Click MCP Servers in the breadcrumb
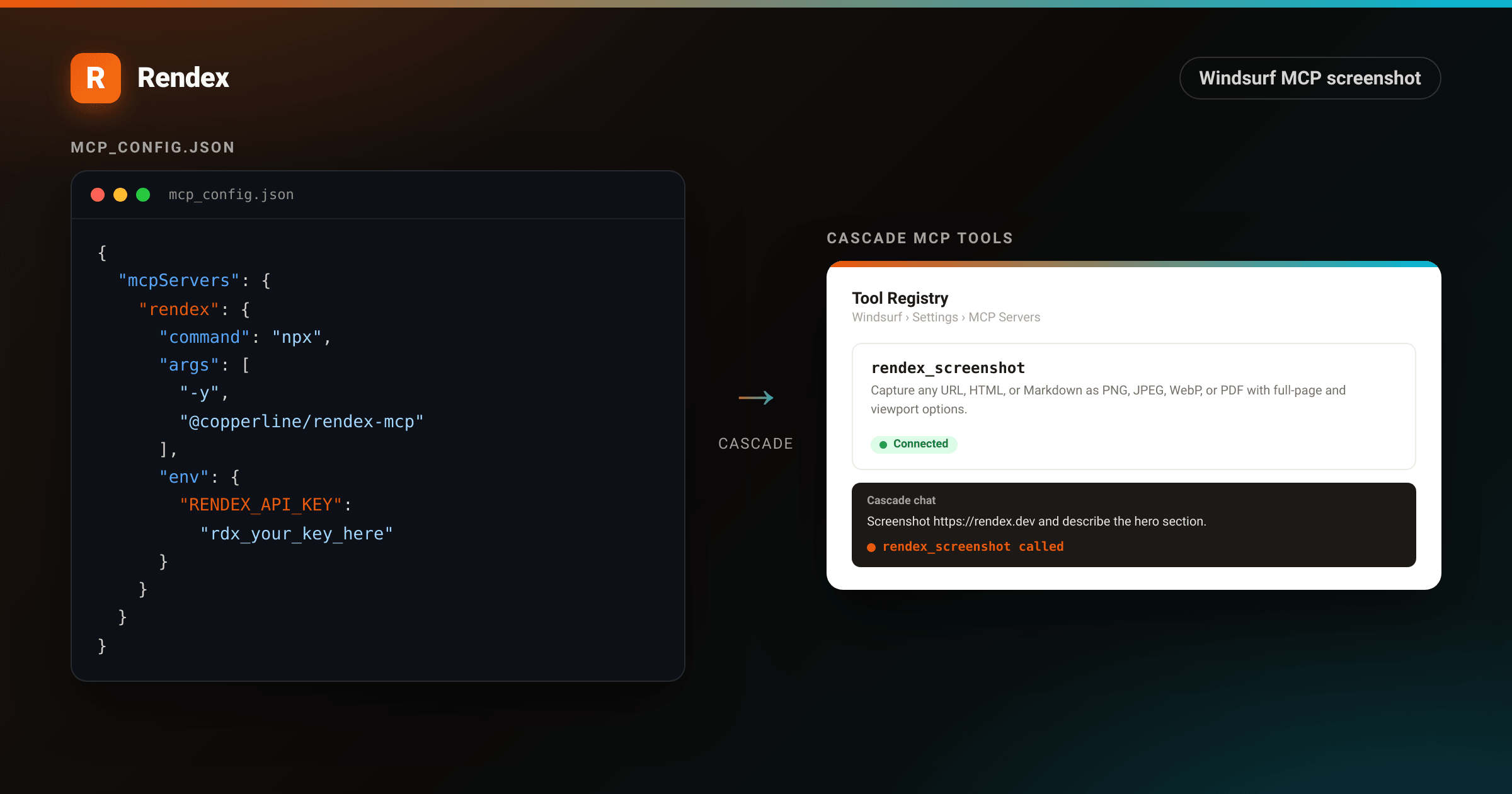This screenshot has width=1512, height=794. click(x=1004, y=317)
